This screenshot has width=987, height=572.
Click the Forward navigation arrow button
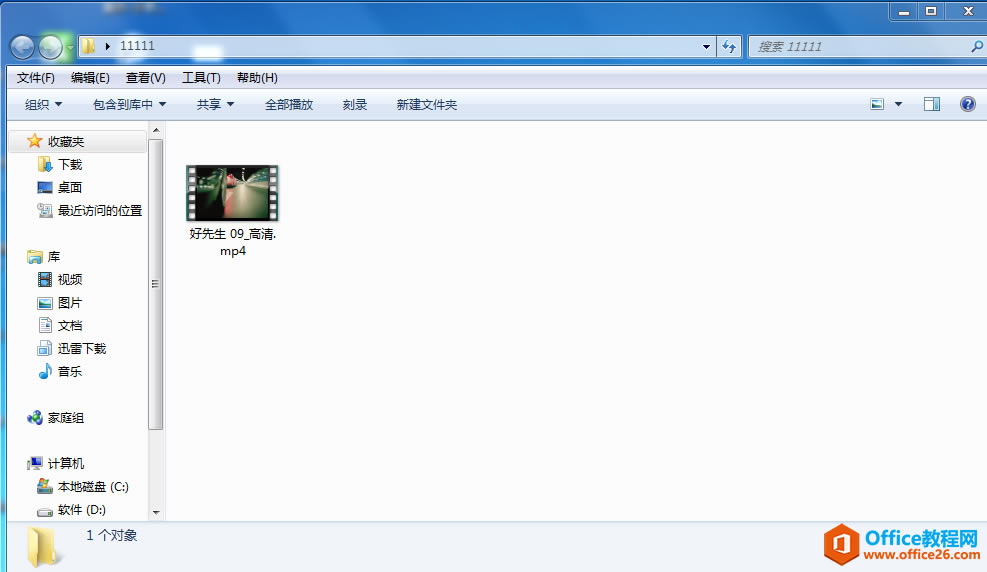point(50,47)
